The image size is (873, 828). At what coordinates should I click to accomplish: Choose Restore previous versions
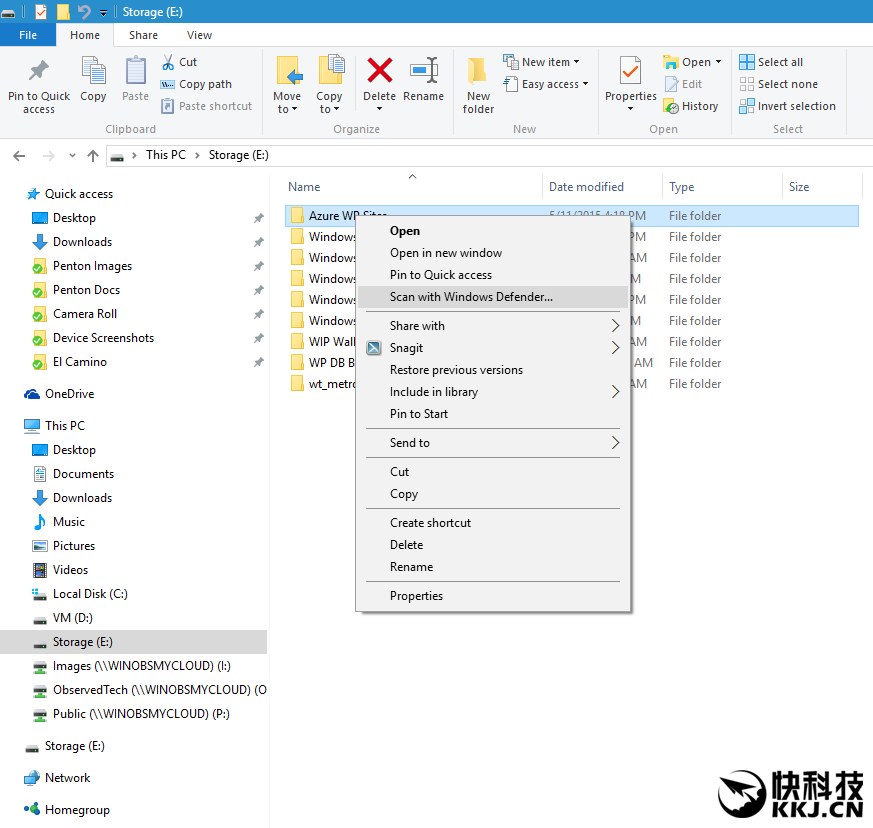click(x=493, y=370)
